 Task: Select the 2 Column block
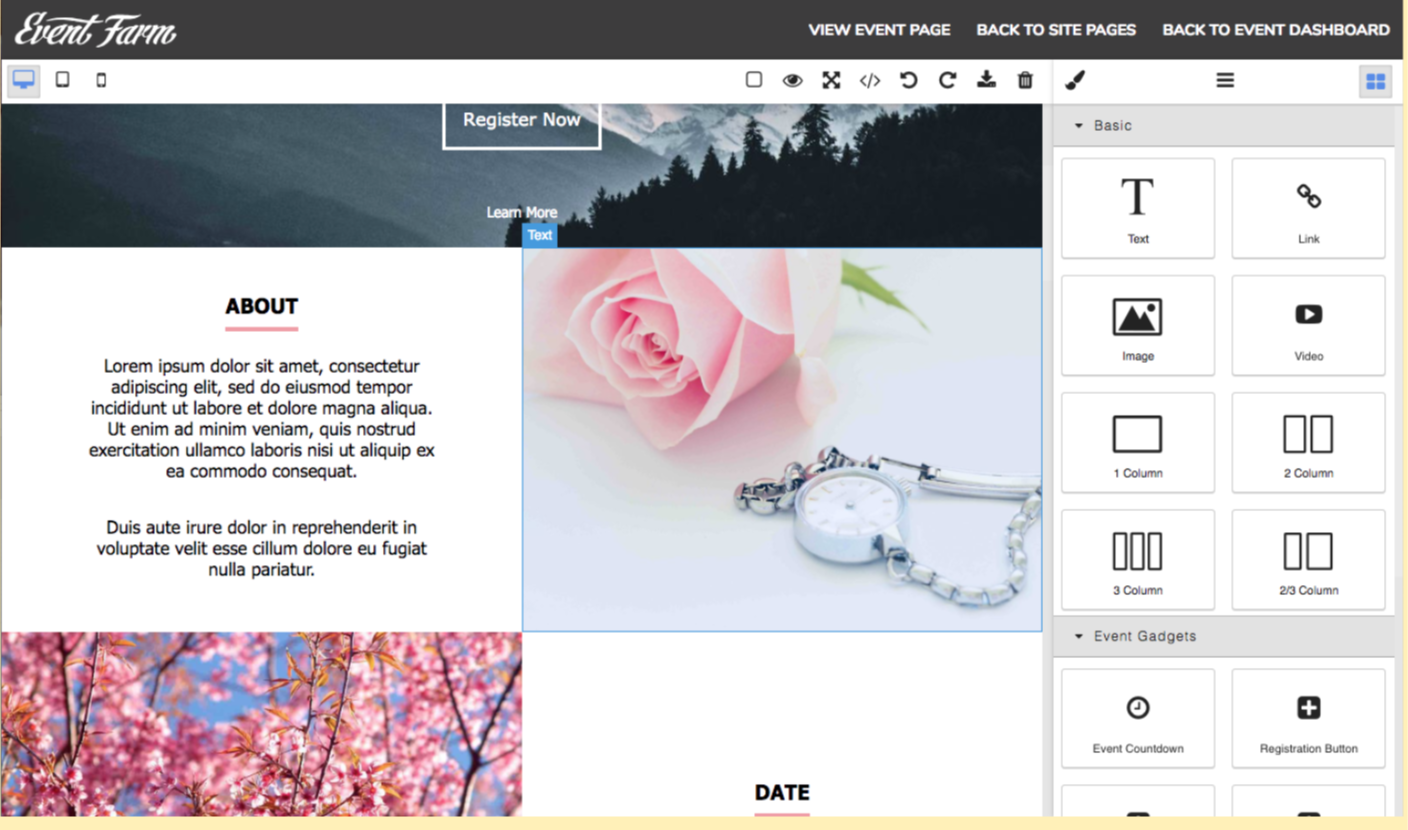[1308, 442]
